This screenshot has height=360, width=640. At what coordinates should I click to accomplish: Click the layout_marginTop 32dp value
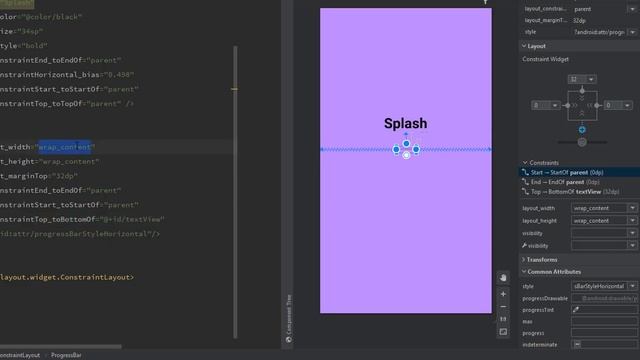click(580, 20)
